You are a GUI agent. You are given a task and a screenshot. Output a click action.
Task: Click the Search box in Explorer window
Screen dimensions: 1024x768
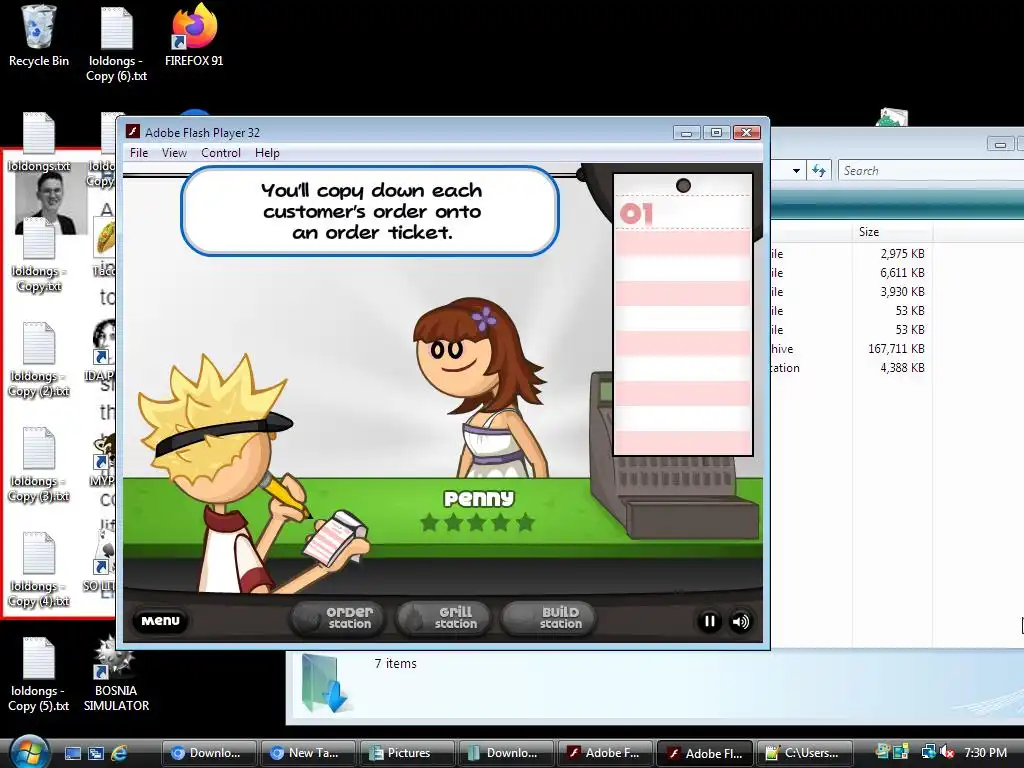[931, 170]
